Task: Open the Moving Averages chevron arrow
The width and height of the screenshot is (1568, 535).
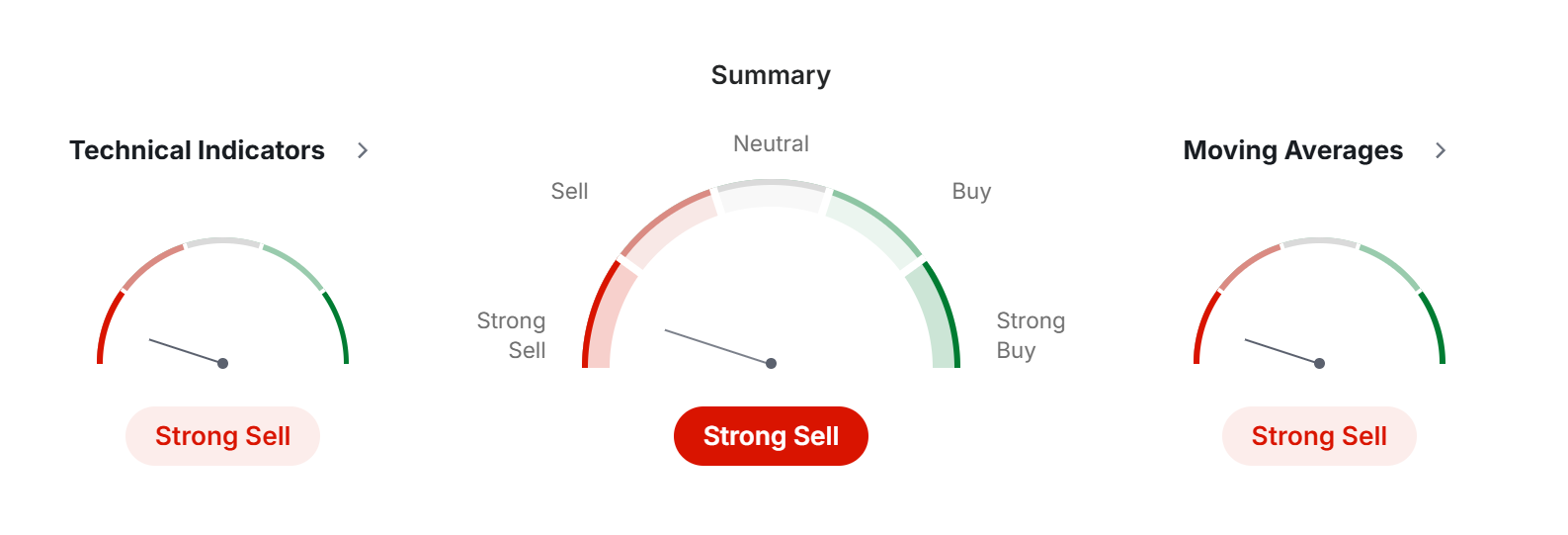Action: click(1441, 150)
